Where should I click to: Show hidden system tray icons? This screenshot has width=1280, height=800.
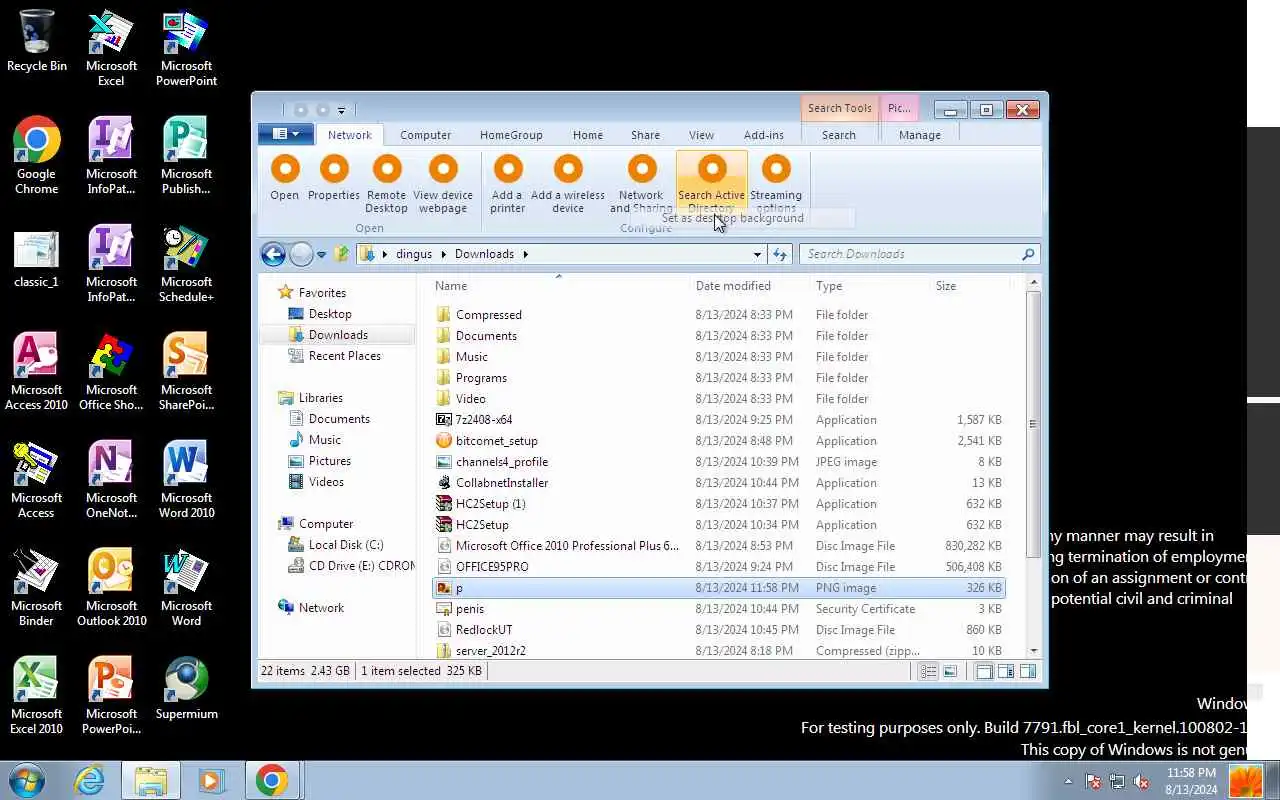[1068, 782]
